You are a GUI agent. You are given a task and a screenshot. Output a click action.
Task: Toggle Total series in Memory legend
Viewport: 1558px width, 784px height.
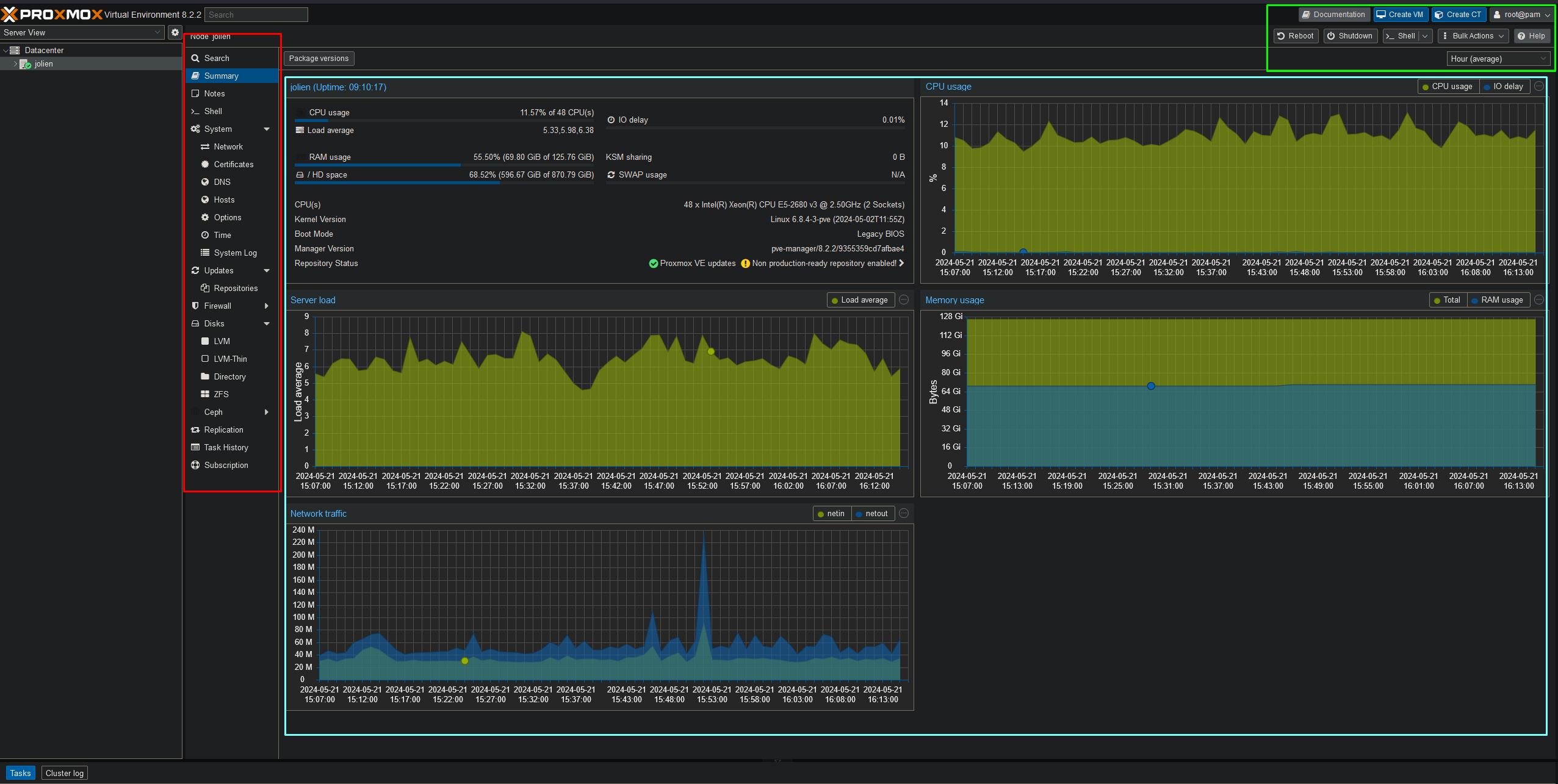coord(1447,300)
